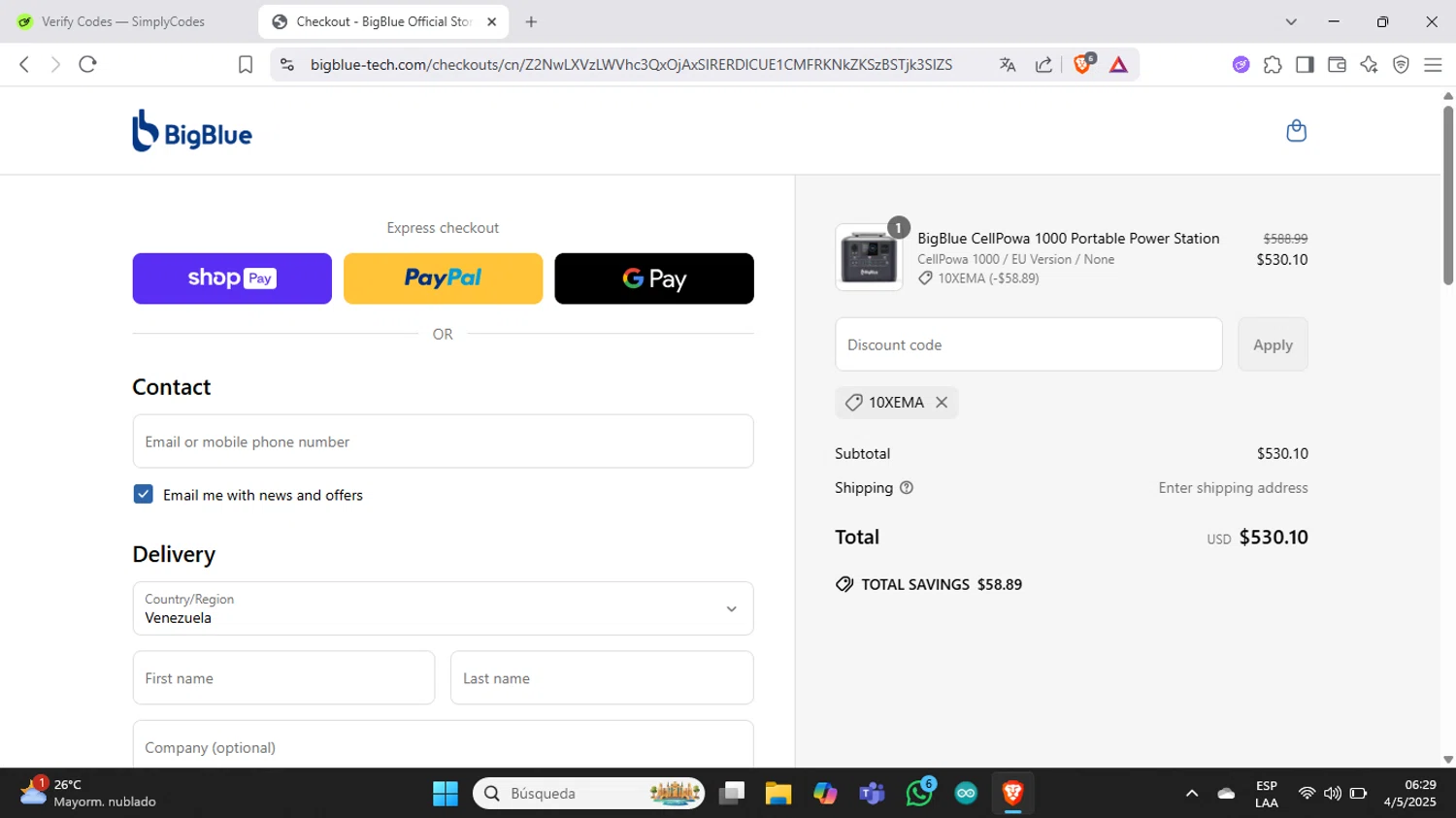
Task: Open File Explorer from taskbar
Action: [x=778, y=794]
